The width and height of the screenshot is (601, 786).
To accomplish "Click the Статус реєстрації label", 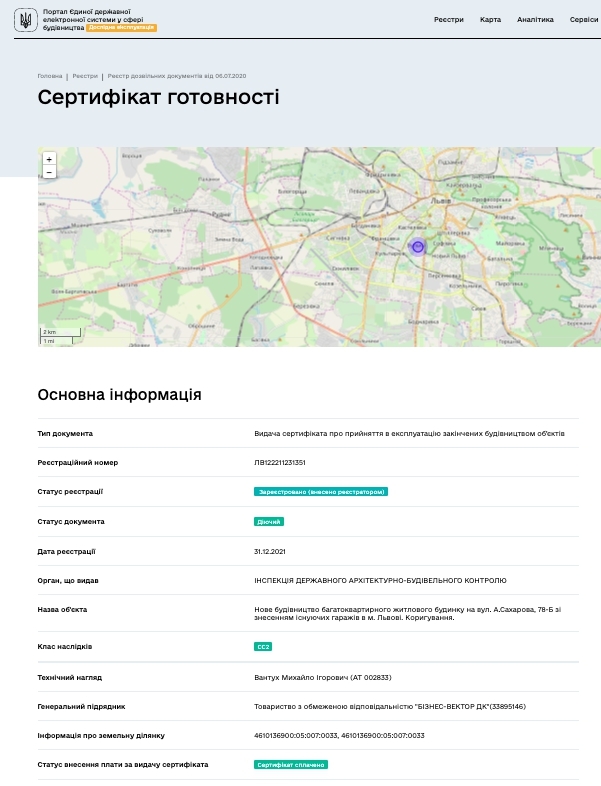I will [70, 492].
